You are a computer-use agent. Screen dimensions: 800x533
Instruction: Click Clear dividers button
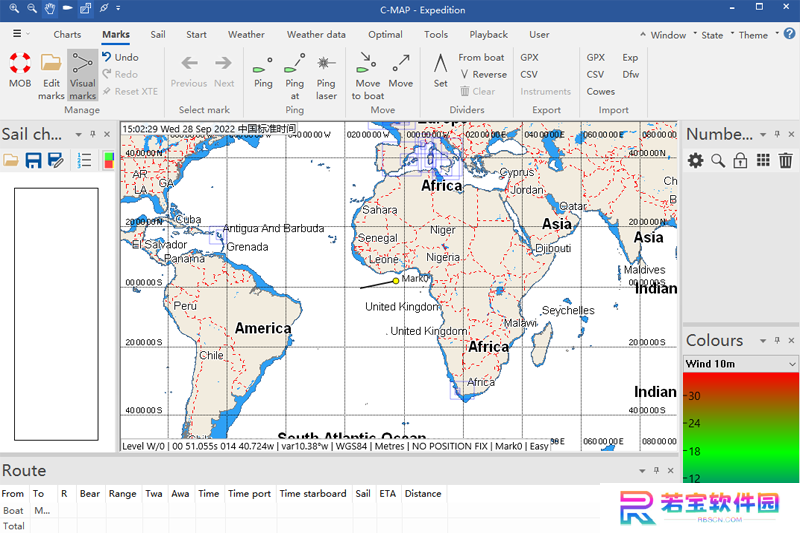(x=478, y=91)
